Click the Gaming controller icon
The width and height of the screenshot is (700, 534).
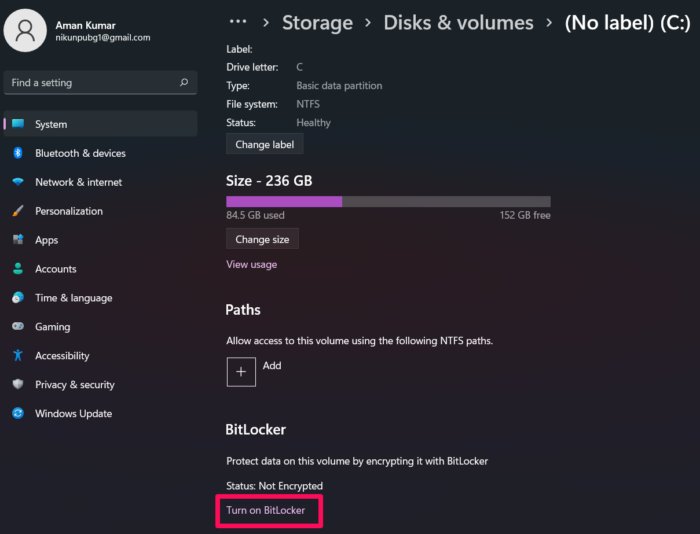coord(18,327)
